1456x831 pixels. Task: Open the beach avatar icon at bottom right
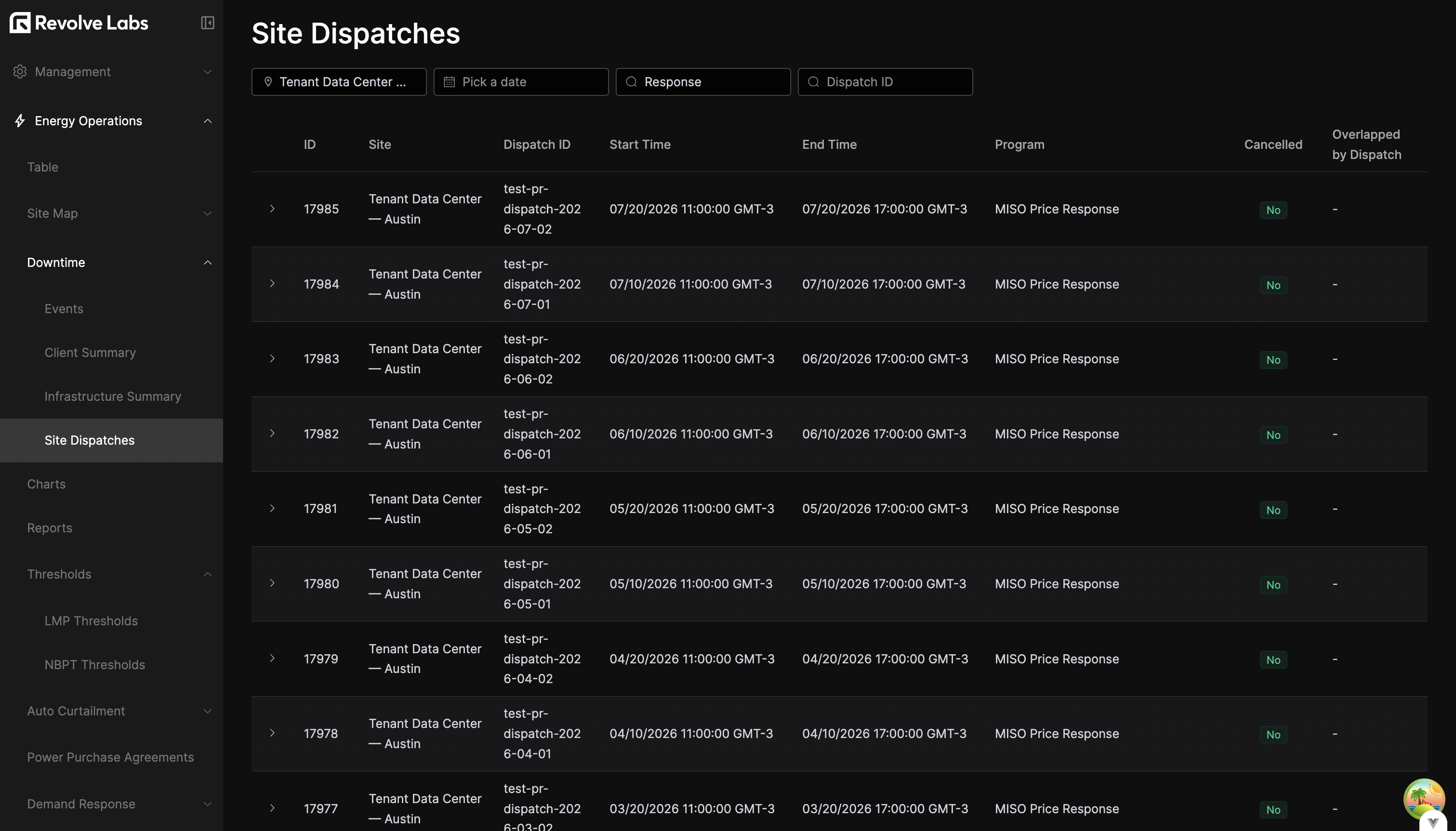pos(1424,799)
